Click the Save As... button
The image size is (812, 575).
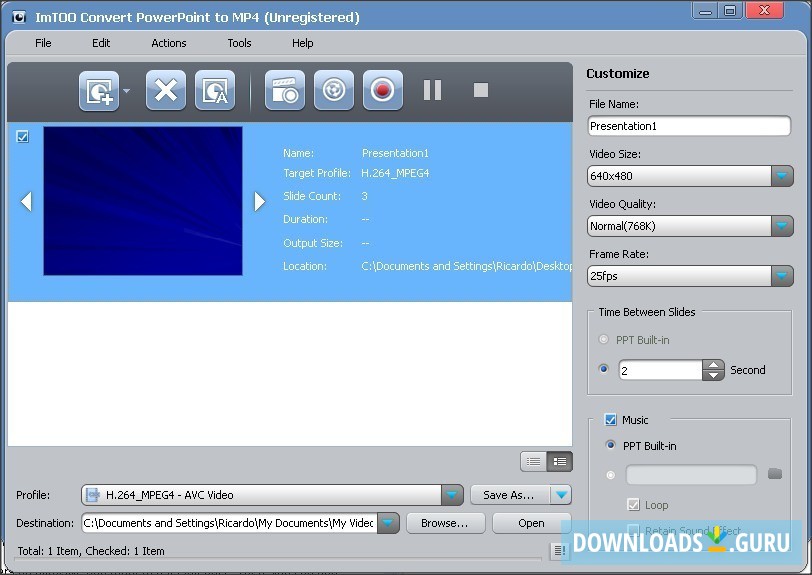pos(510,495)
